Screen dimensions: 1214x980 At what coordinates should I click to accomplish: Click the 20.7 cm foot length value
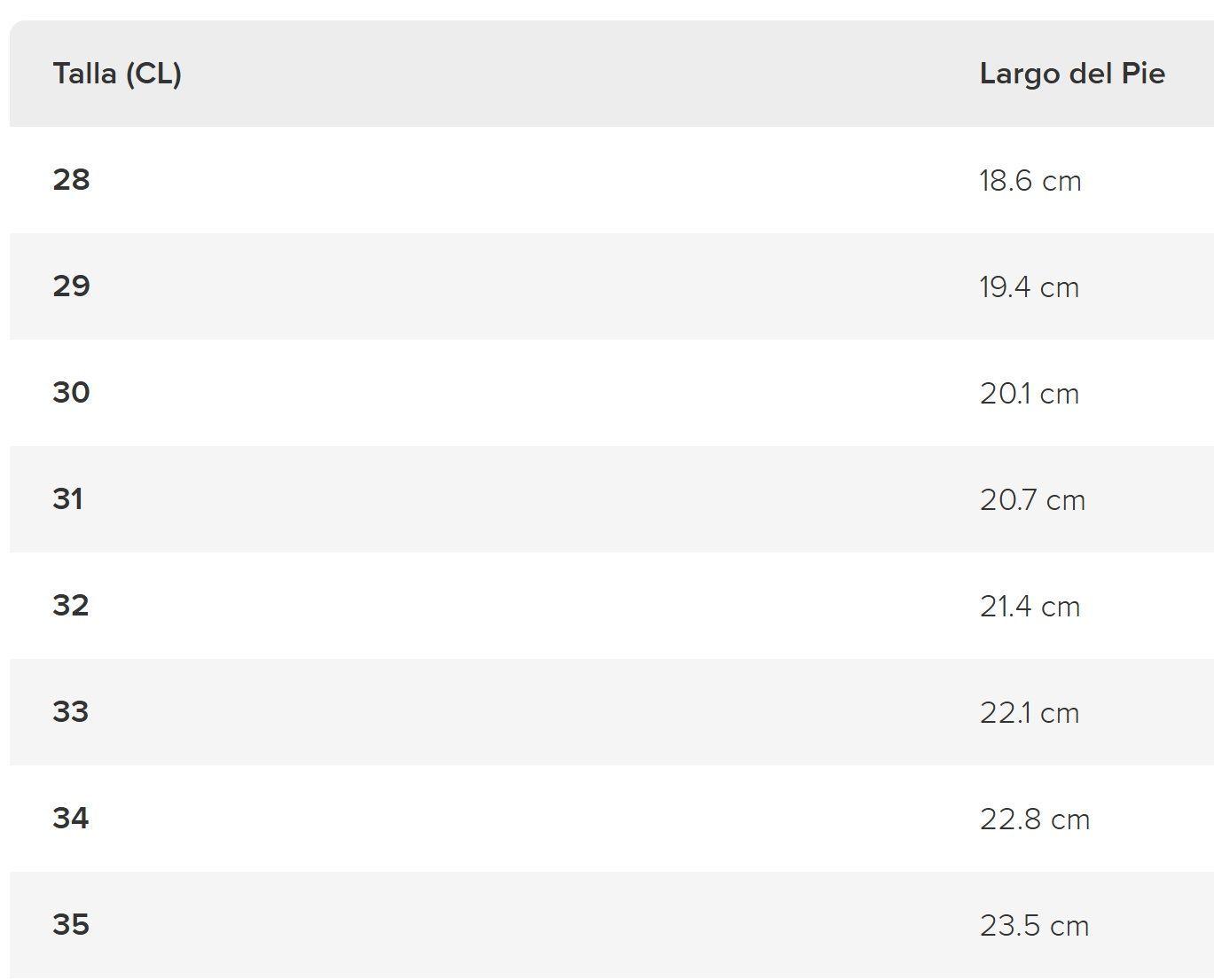tap(1032, 500)
